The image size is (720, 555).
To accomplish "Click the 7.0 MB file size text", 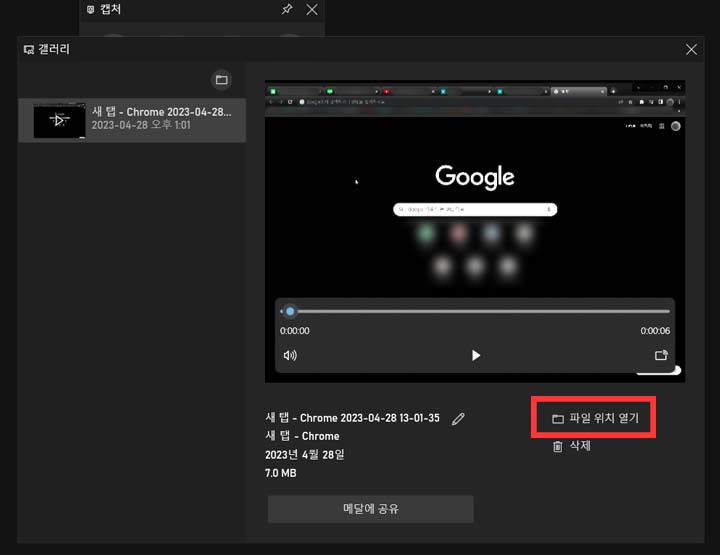I will click(281, 473).
